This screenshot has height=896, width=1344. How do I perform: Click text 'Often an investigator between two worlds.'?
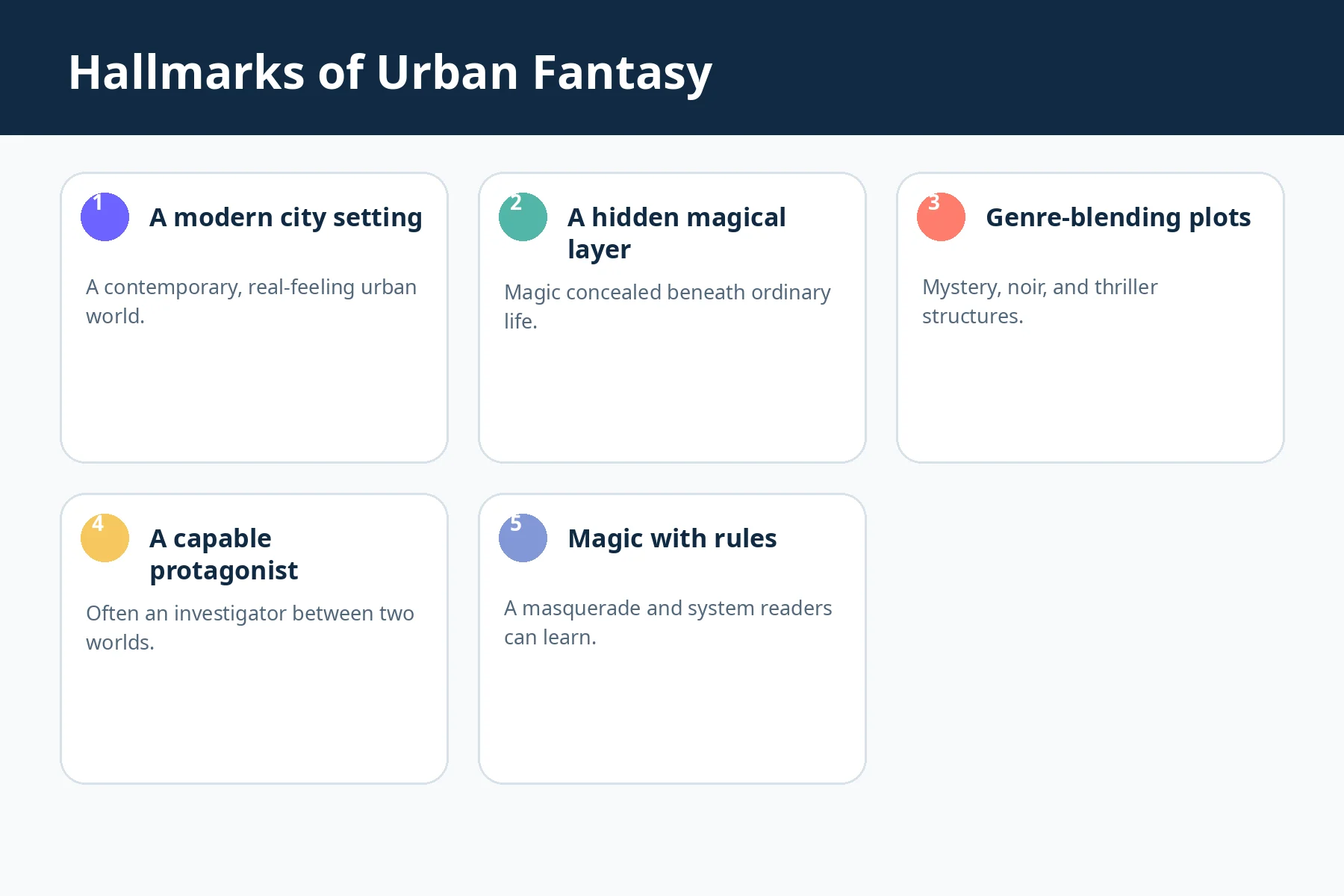point(250,628)
